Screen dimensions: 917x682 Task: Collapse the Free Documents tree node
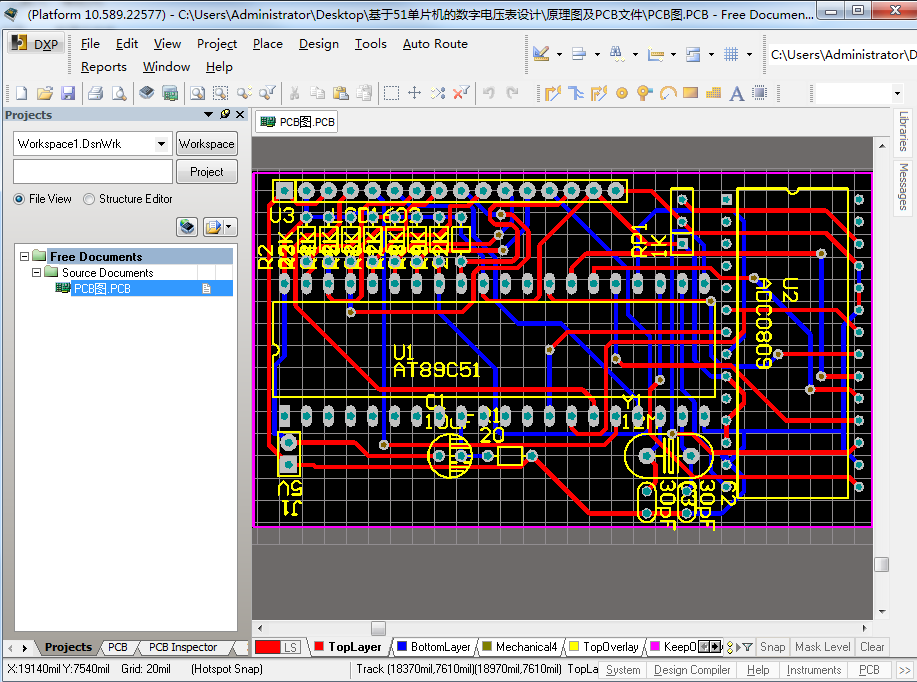pyautogui.click(x=25, y=257)
